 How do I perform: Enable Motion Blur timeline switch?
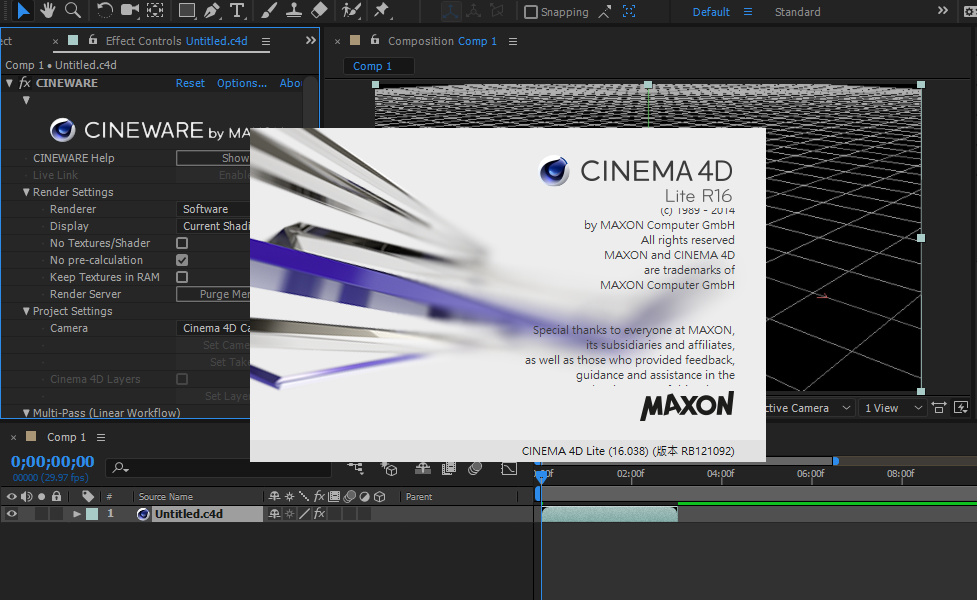click(x=475, y=469)
